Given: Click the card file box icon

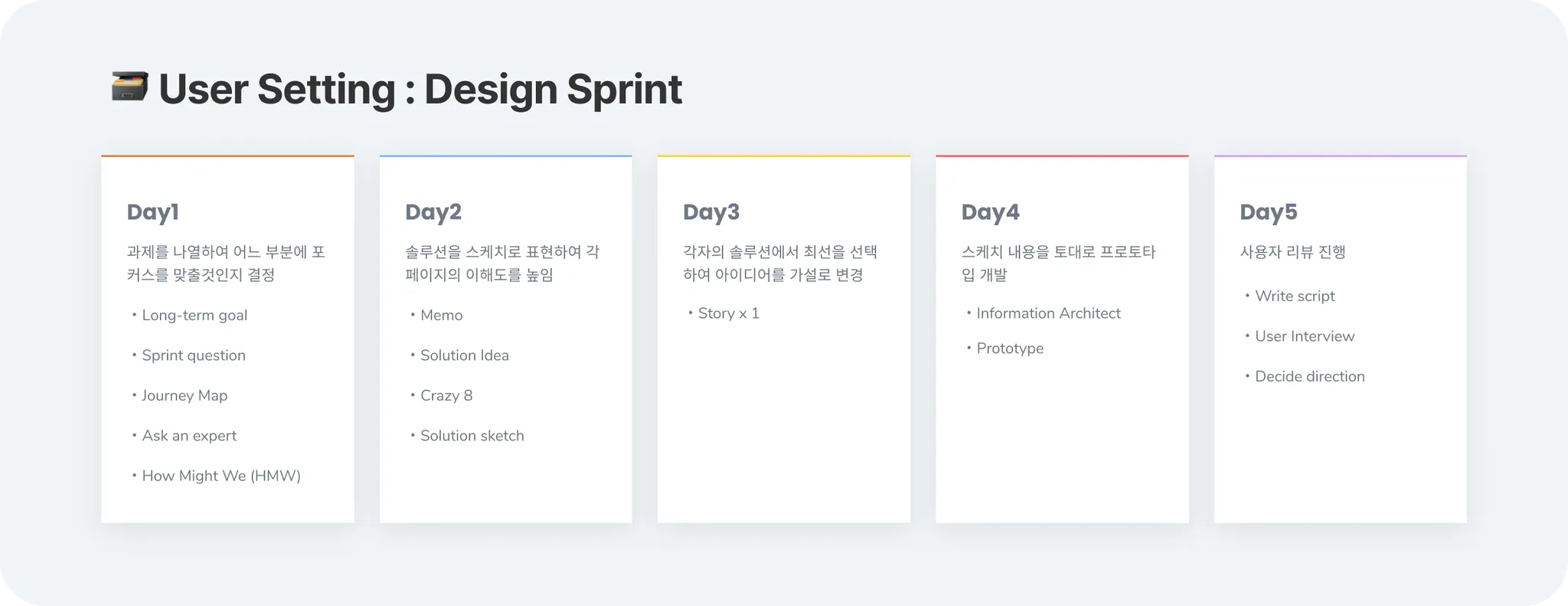Looking at the screenshot, I should (x=129, y=87).
